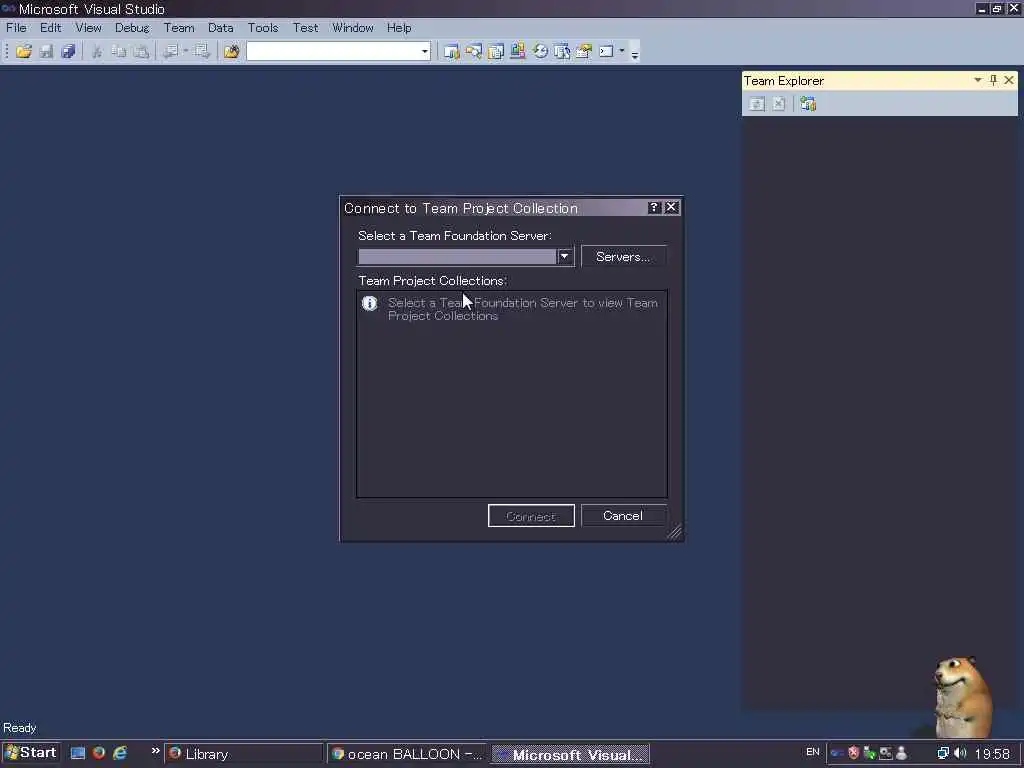The image size is (1024, 768).
Task: Switch to the Library taskbar window
Action: click(244, 754)
